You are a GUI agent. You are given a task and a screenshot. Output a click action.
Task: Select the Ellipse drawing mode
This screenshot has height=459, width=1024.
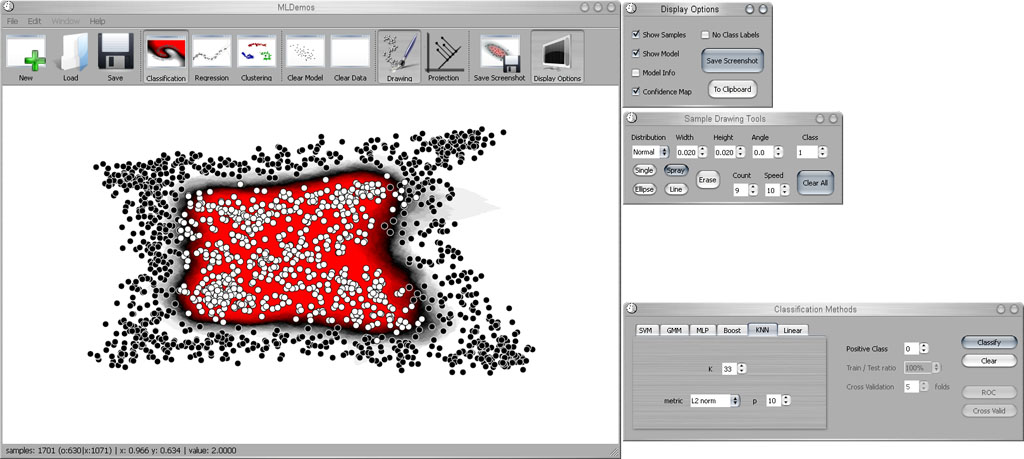[x=643, y=188]
